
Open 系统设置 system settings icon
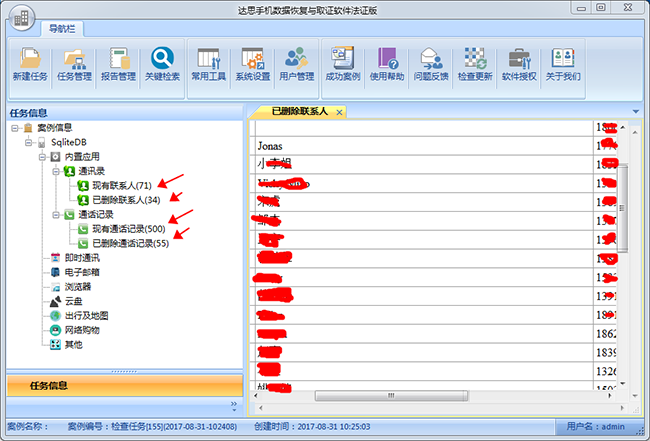(252, 64)
